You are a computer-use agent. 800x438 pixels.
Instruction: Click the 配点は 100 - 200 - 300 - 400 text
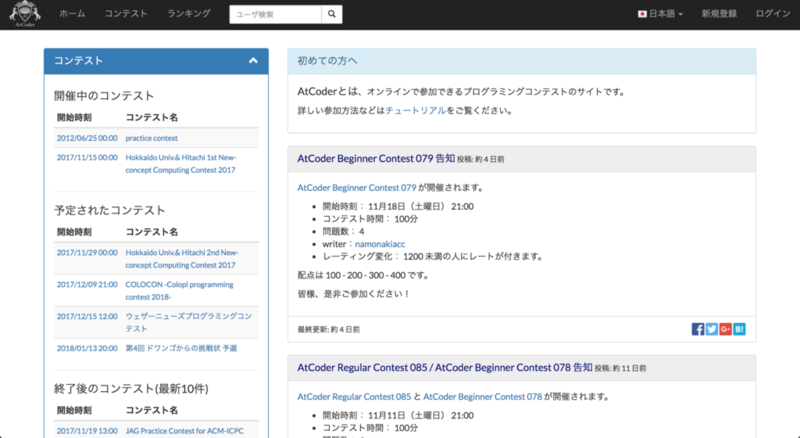[x=364, y=275]
